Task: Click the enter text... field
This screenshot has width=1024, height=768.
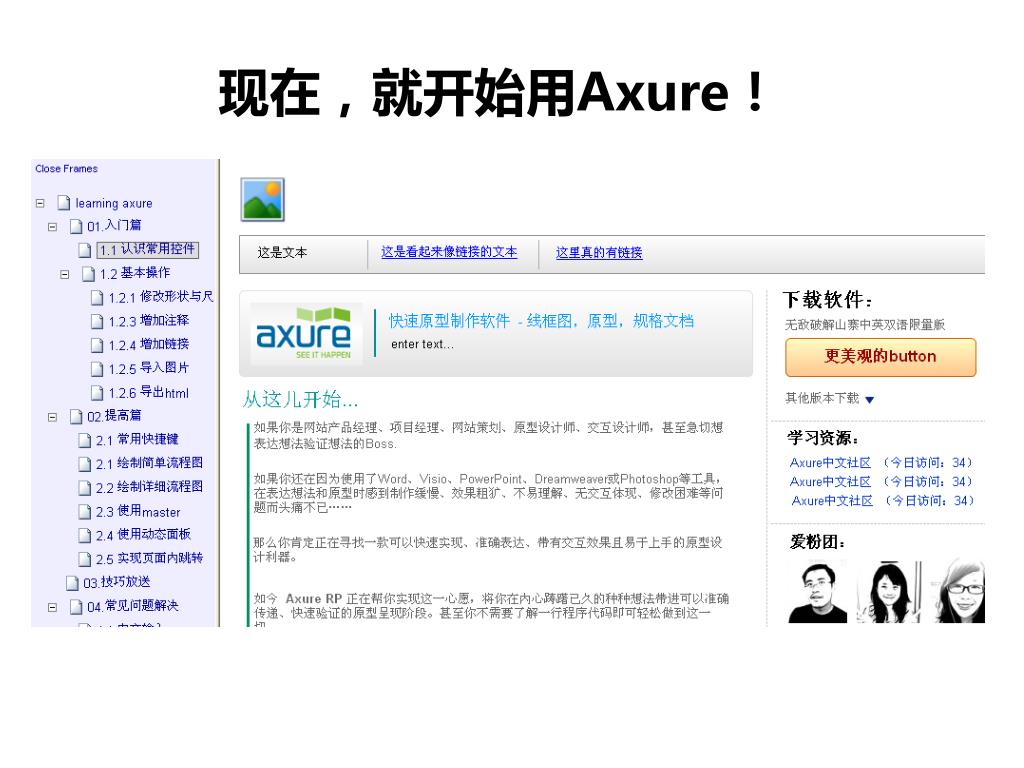Action: 423,344
